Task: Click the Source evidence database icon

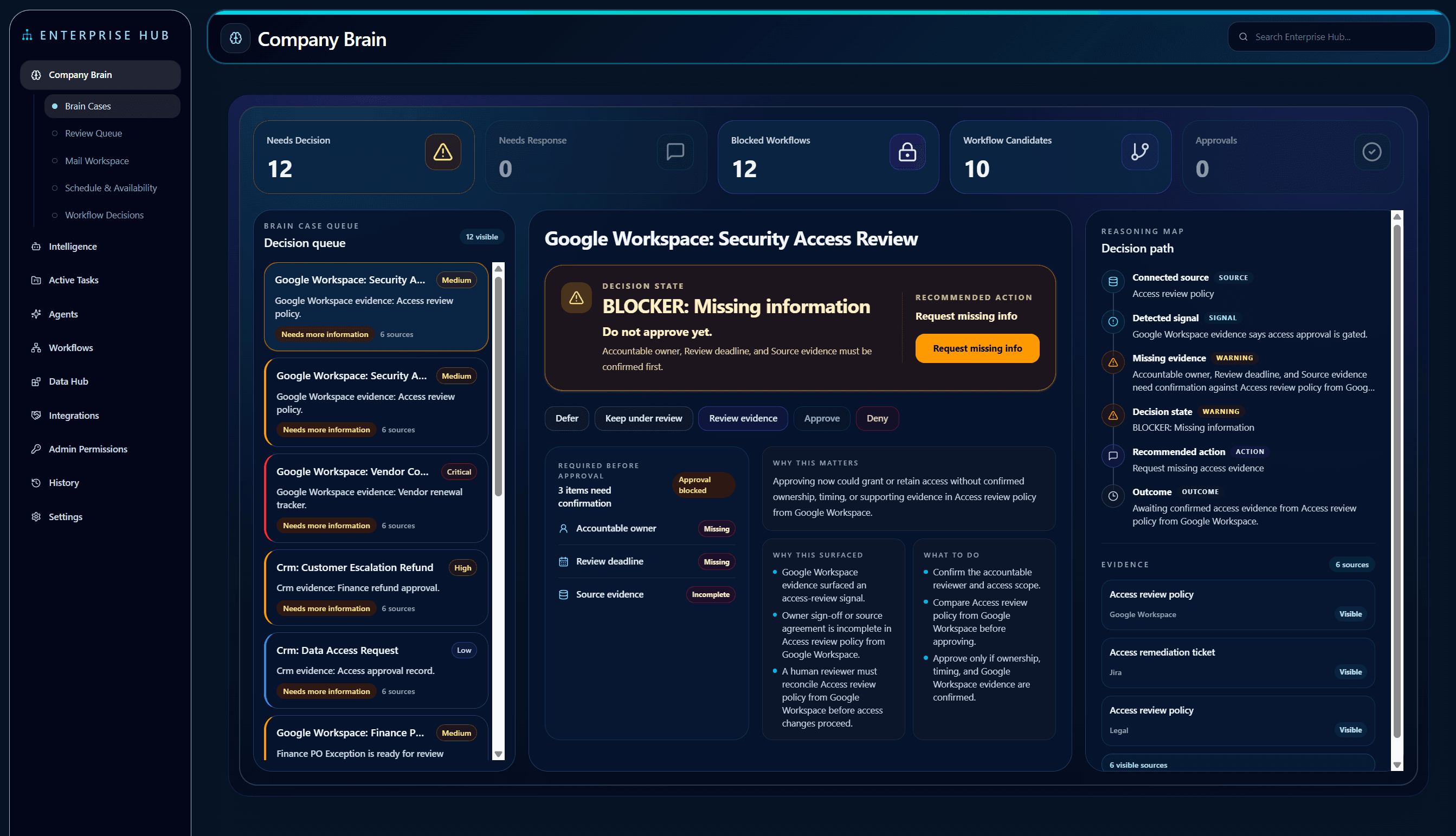Action: 563,595
